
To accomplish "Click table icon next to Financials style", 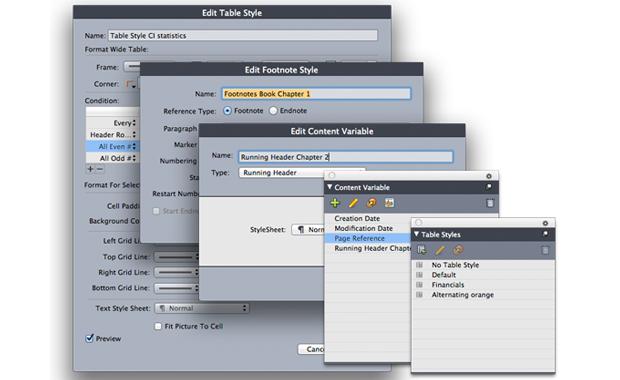I will 420,284.
